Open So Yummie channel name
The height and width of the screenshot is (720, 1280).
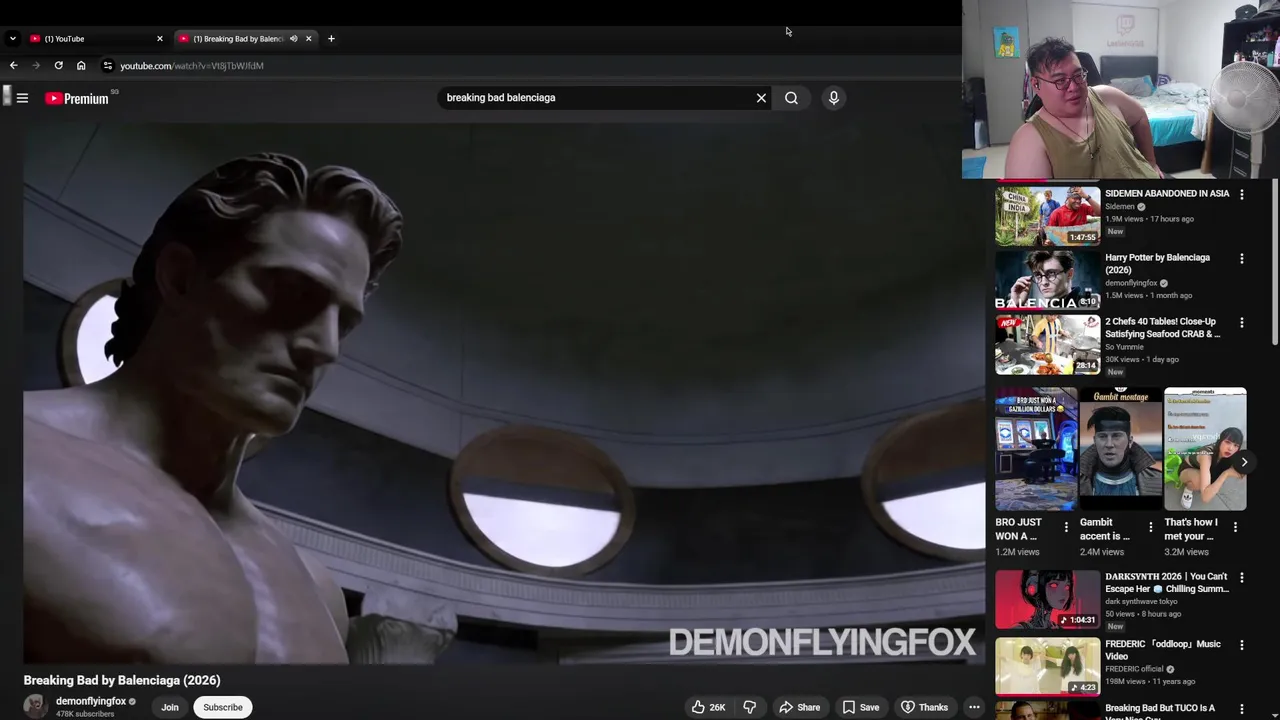pyautogui.click(x=1124, y=347)
